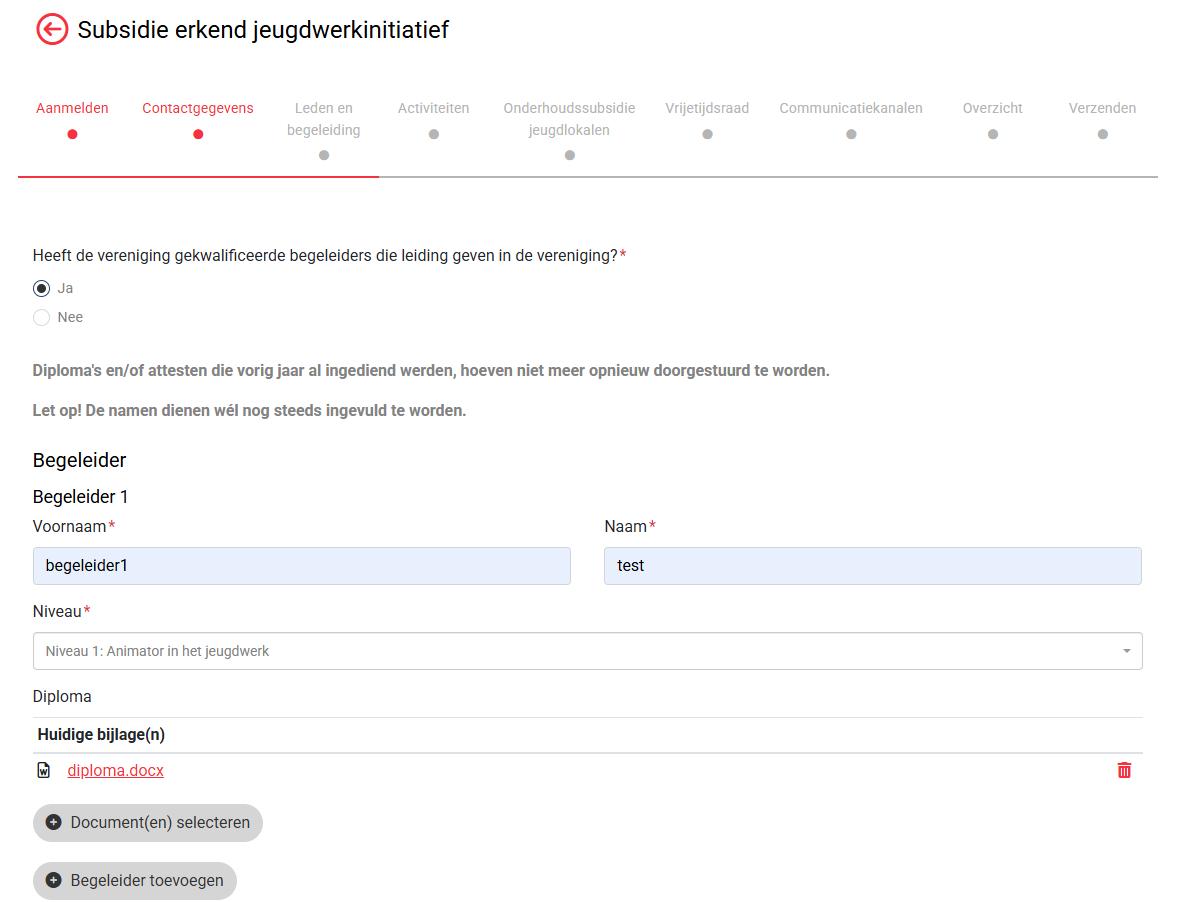The image size is (1188, 902).
Task: Open the Niveau dropdown
Action: tap(587, 651)
